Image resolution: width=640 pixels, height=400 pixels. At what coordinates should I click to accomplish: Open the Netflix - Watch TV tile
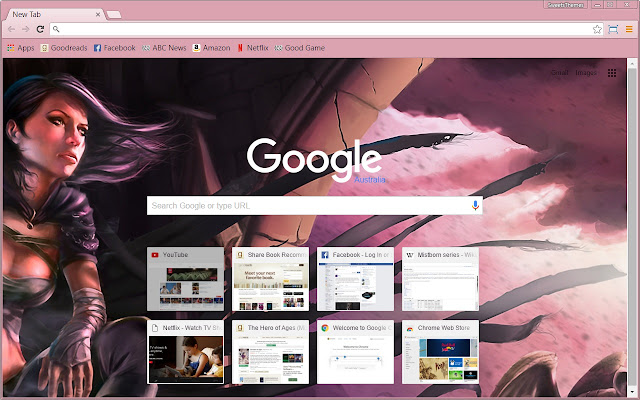pos(185,352)
